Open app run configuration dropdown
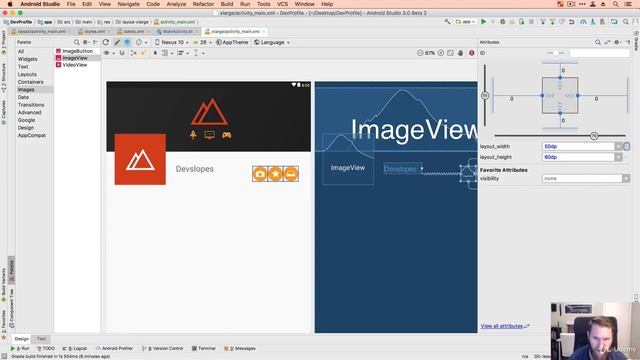Image resolution: width=640 pixels, height=360 pixels. tap(466, 22)
